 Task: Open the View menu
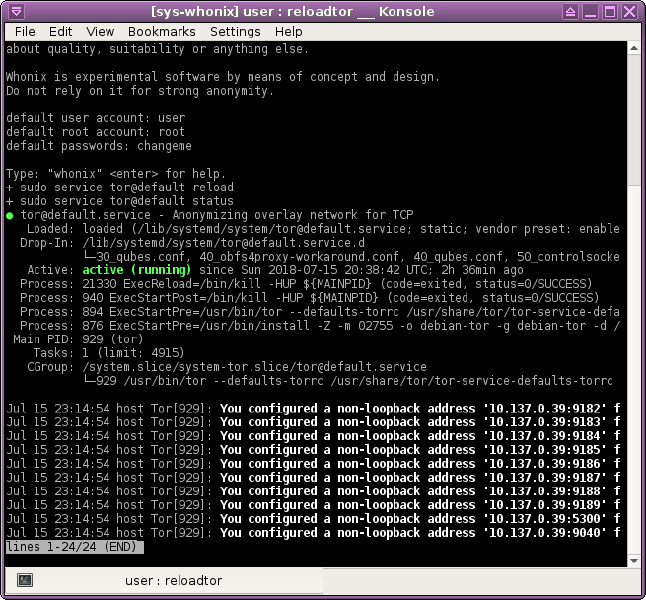pyautogui.click(x=100, y=32)
